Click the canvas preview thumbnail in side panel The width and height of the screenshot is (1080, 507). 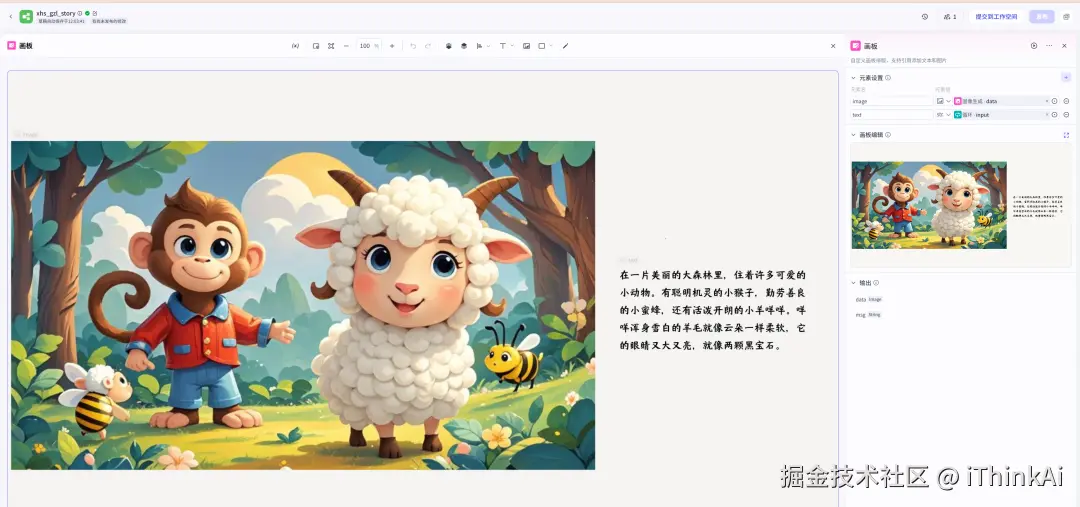[961, 205]
